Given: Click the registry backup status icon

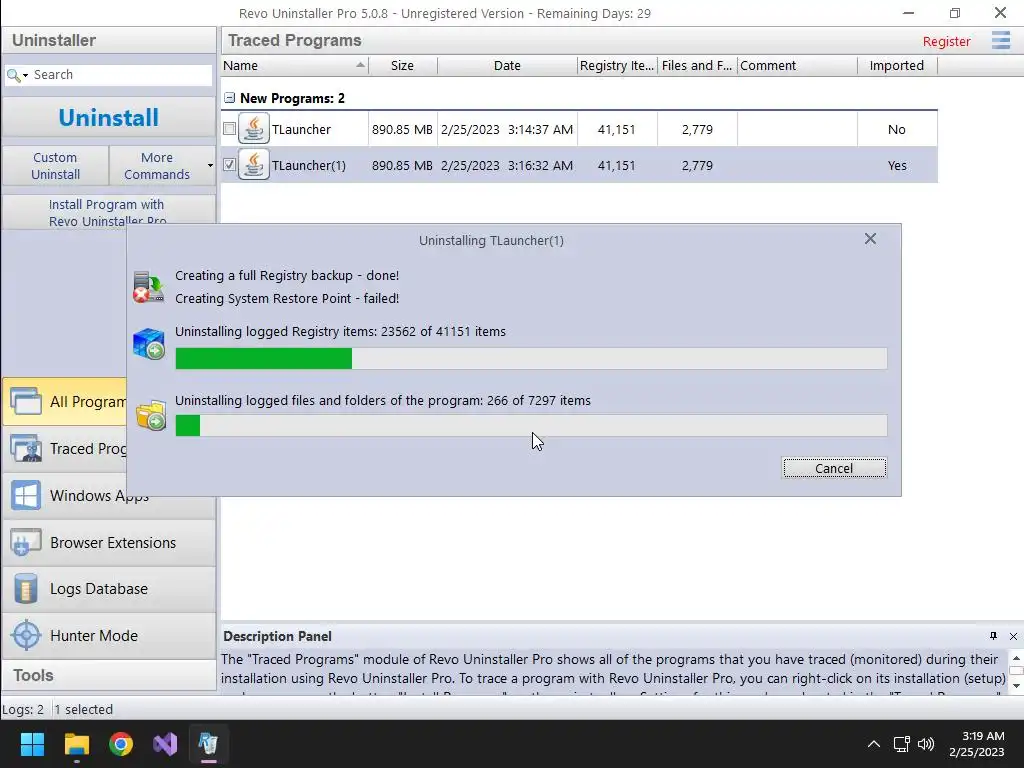Looking at the screenshot, I should pyautogui.click(x=148, y=287).
